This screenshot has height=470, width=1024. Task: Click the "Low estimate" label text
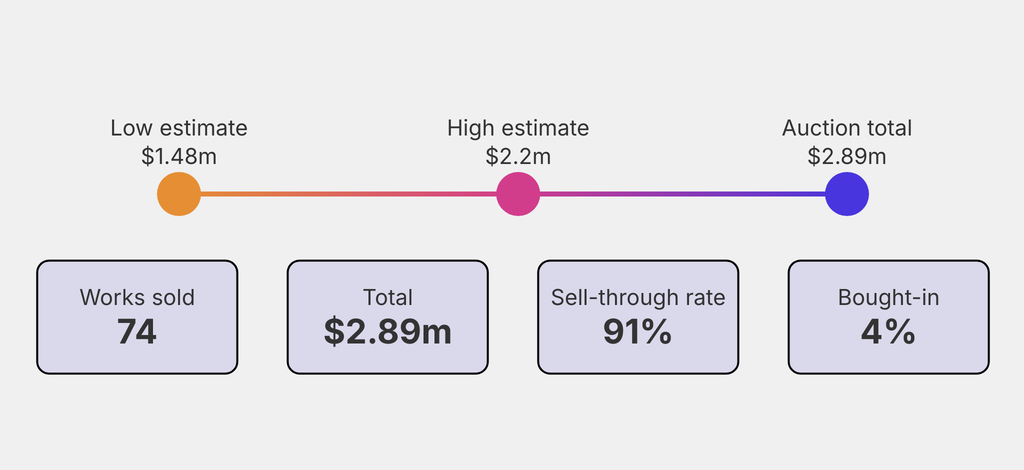pos(179,128)
